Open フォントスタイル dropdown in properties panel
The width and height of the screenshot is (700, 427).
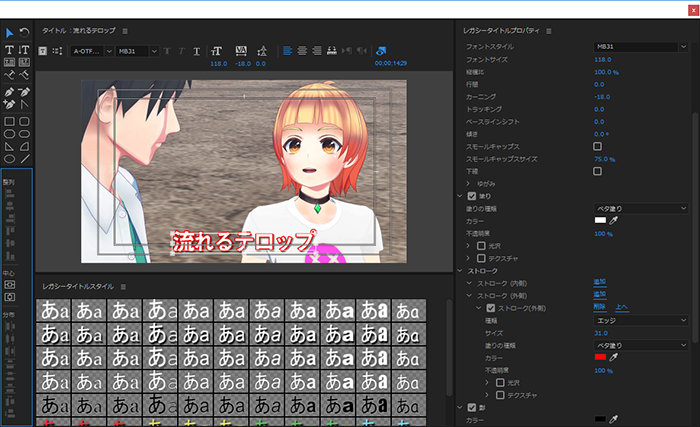click(x=640, y=46)
